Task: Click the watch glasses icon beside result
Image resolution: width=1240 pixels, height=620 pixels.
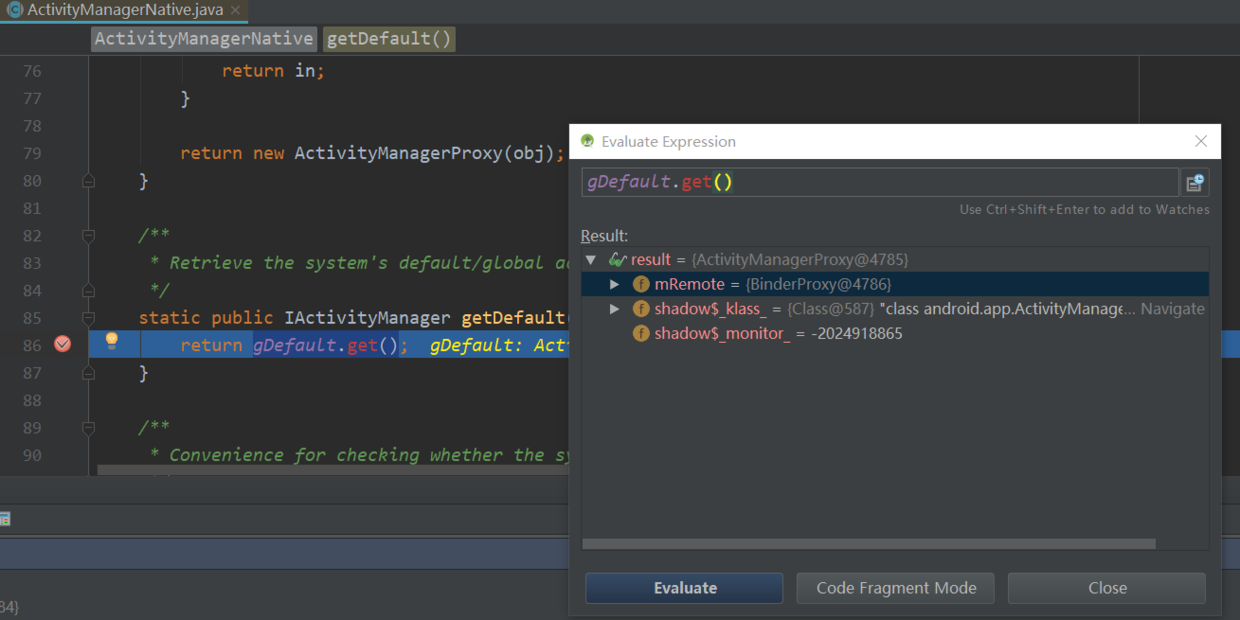Action: pyautogui.click(x=618, y=260)
